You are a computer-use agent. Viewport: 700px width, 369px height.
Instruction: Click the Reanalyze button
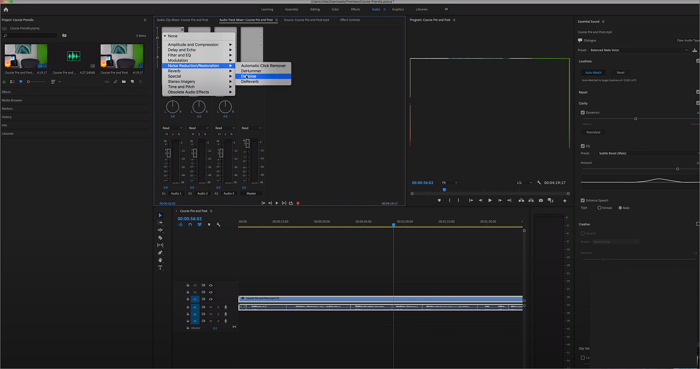pos(593,132)
